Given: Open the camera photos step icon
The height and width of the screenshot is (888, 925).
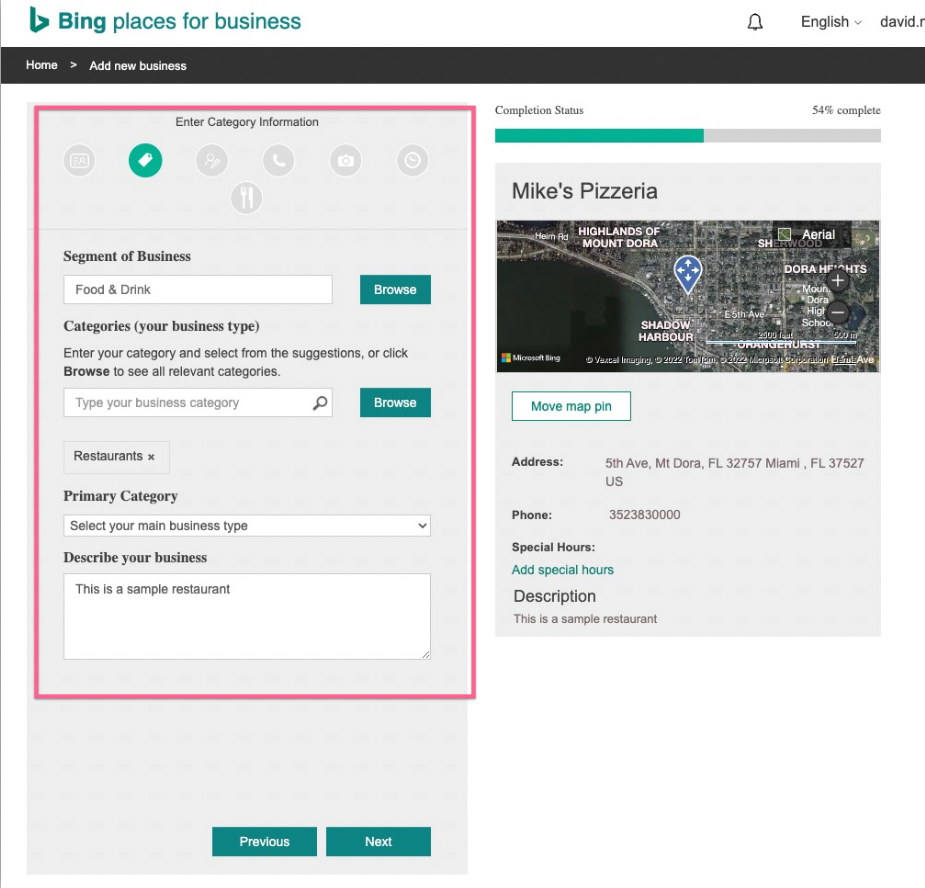Looking at the screenshot, I should 345,160.
